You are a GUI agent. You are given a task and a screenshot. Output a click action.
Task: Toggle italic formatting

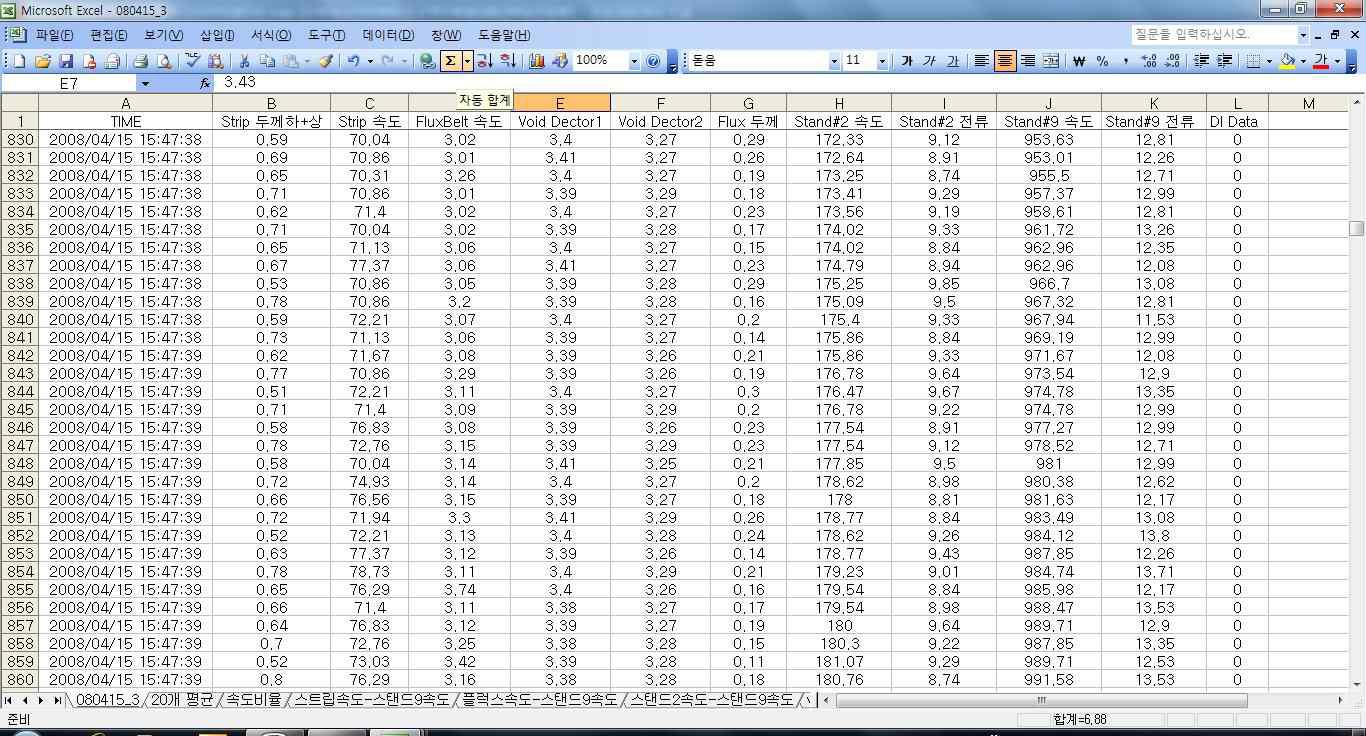point(929,61)
